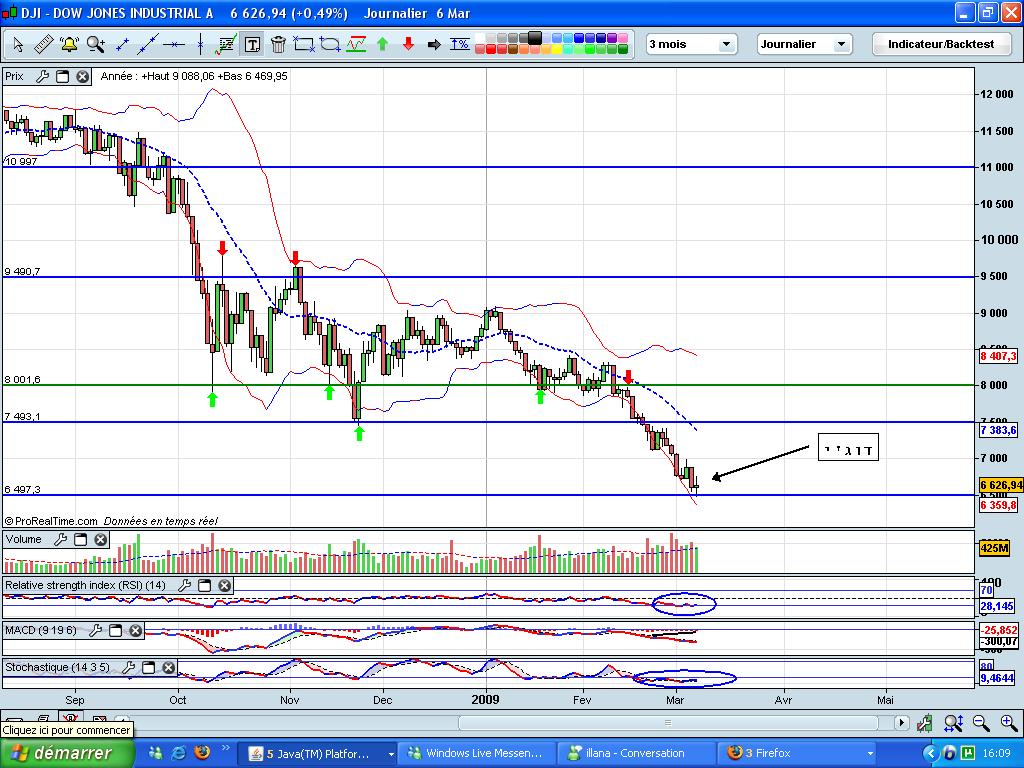
Task: Expand the 3 Firefox taskbar group
Action: (798, 754)
